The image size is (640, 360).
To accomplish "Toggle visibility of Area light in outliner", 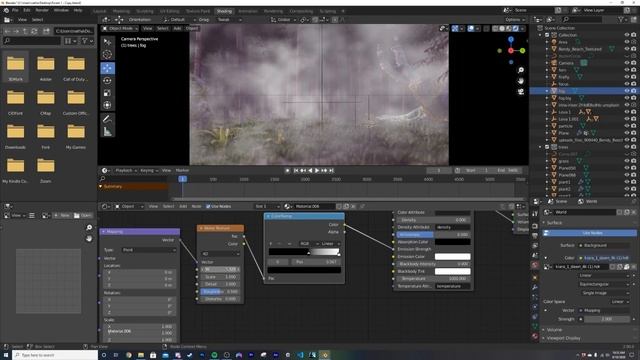I will [x=627, y=42].
